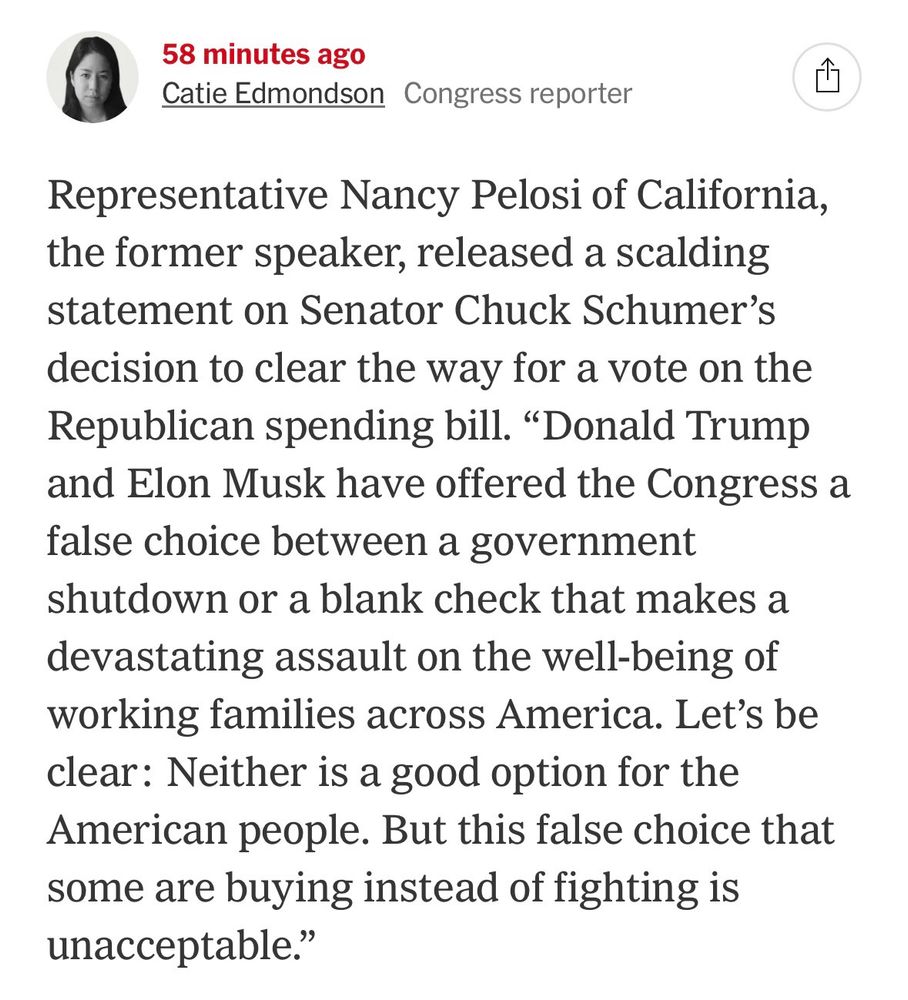Click the share icon button

[x=826, y=76]
